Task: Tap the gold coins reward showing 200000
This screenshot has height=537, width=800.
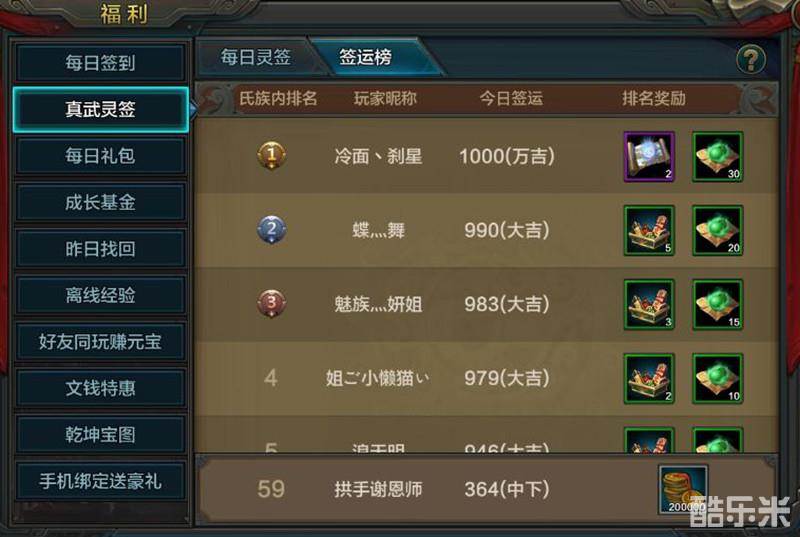Action: coord(683,489)
